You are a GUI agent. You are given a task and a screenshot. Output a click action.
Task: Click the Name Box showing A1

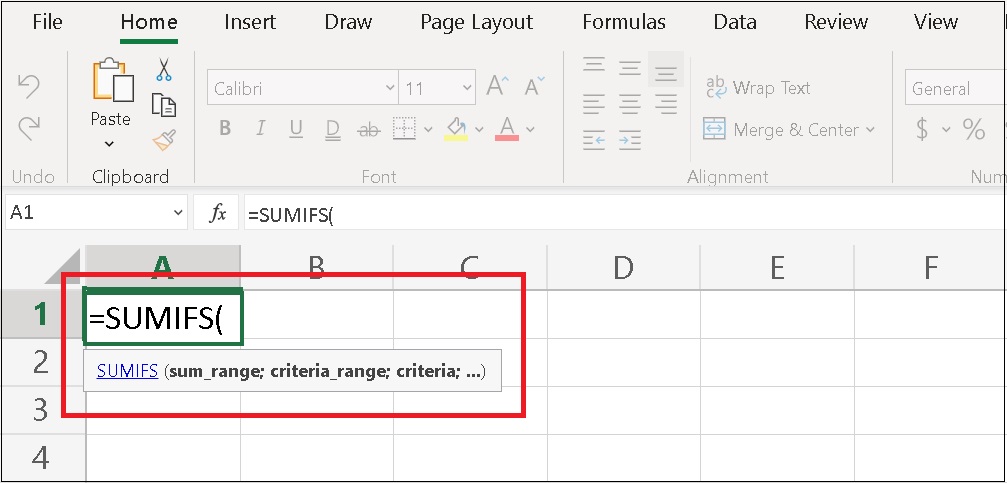pyautogui.click(x=85, y=213)
